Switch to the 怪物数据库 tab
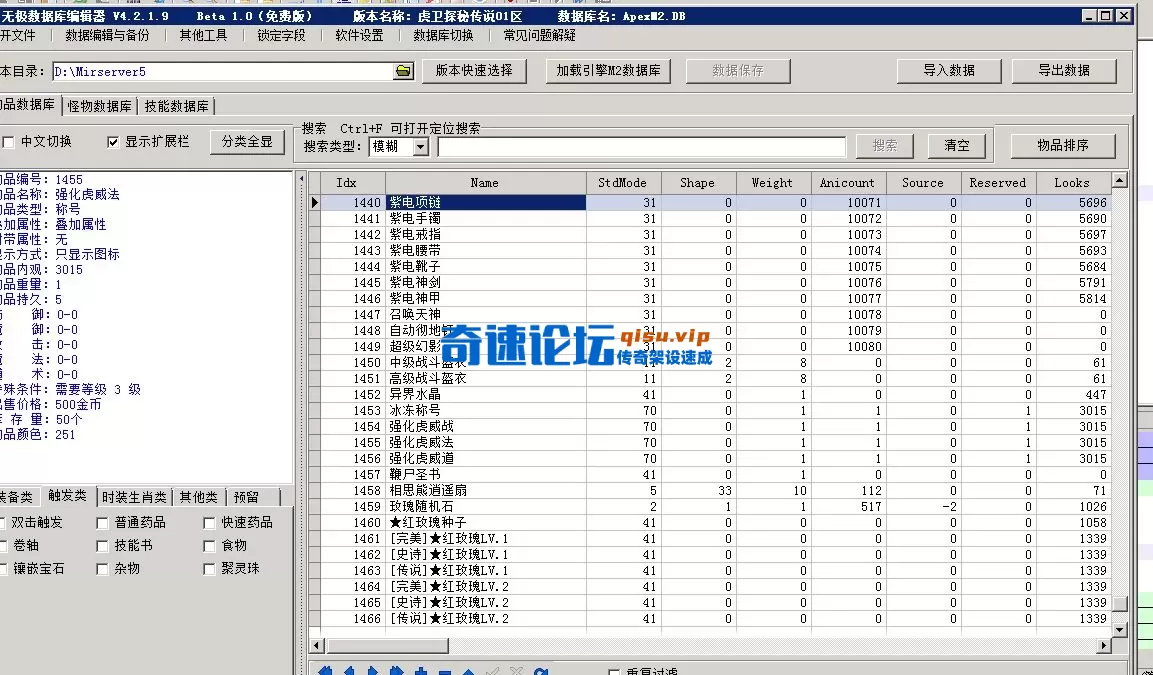The height and width of the screenshot is (675, 1153). click(x=98, y=103)
